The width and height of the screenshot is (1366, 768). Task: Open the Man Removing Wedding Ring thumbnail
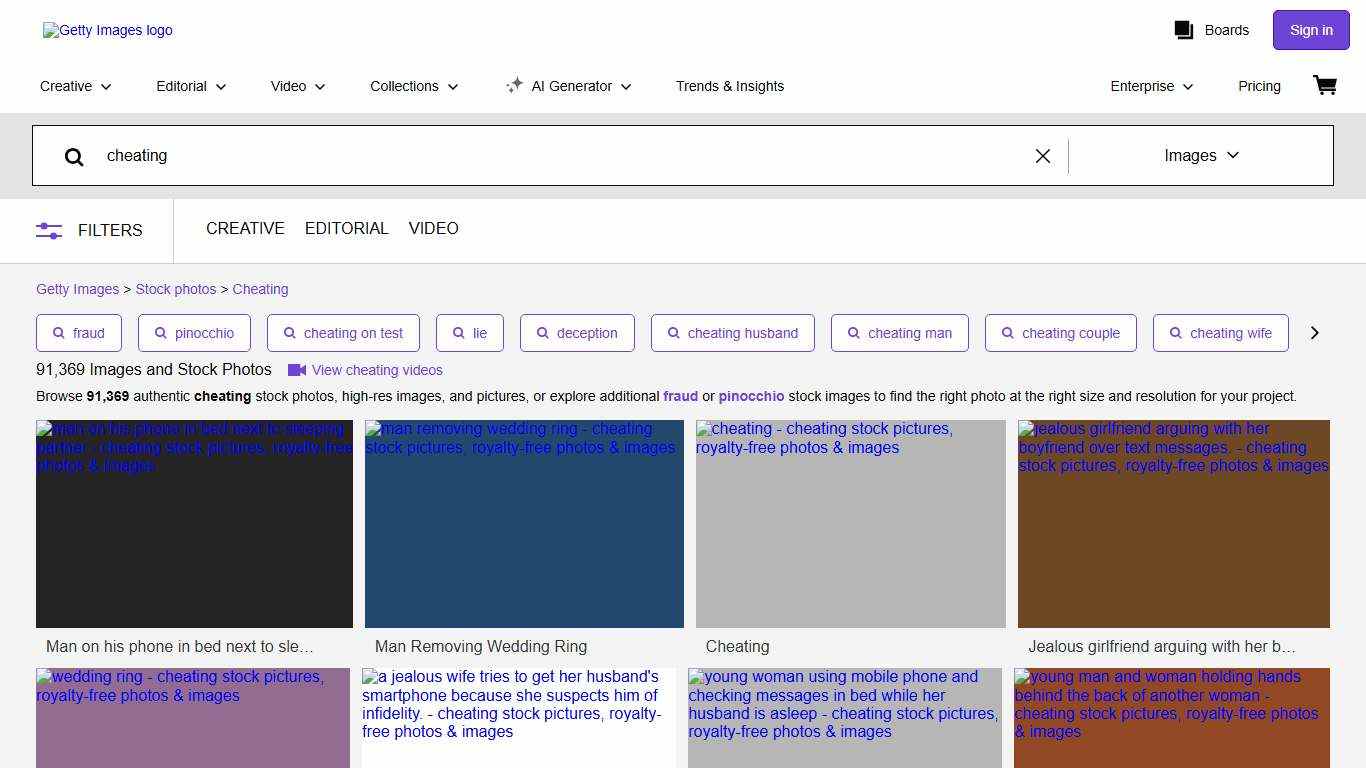[x=524, y=524]
